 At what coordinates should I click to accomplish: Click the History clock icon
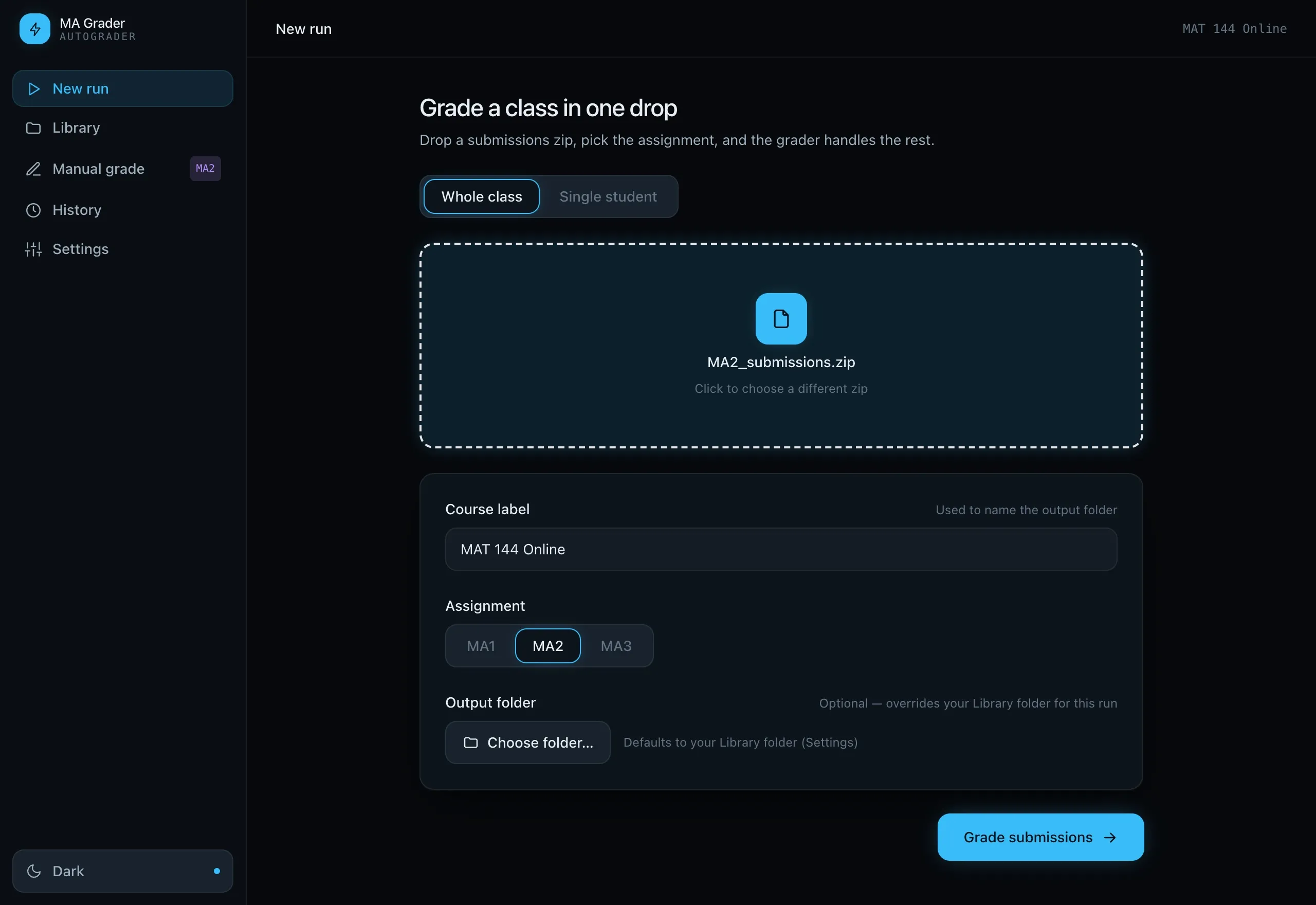[x=33, y=210]
